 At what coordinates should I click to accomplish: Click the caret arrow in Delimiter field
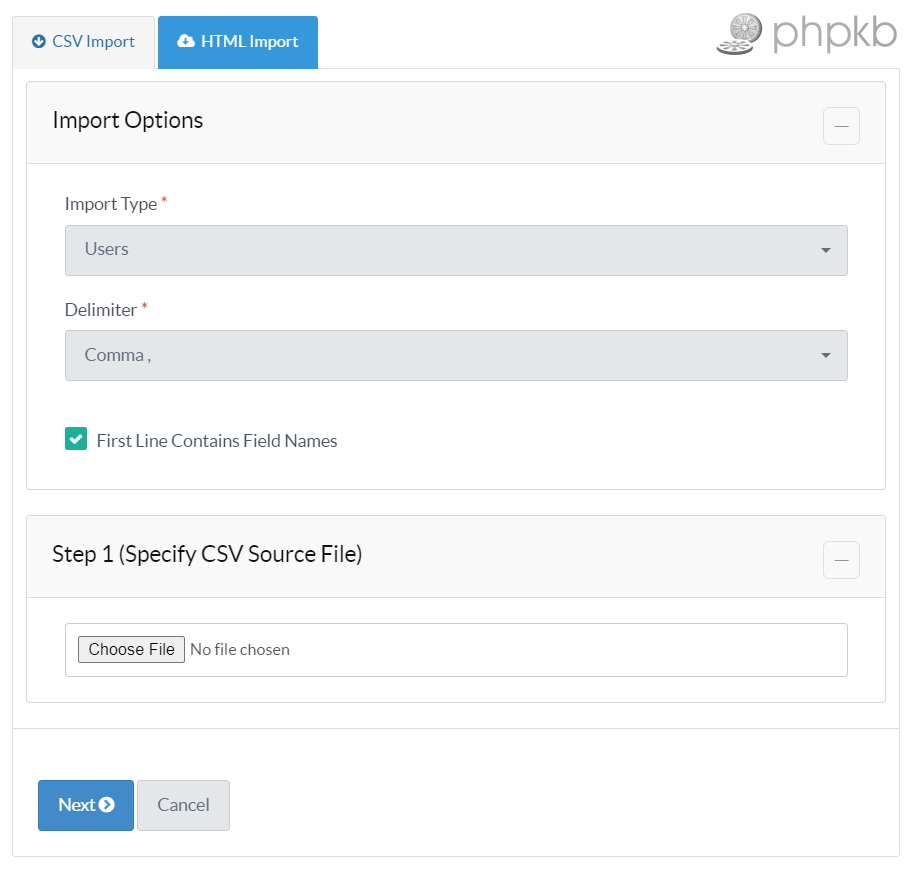point(826,355)
